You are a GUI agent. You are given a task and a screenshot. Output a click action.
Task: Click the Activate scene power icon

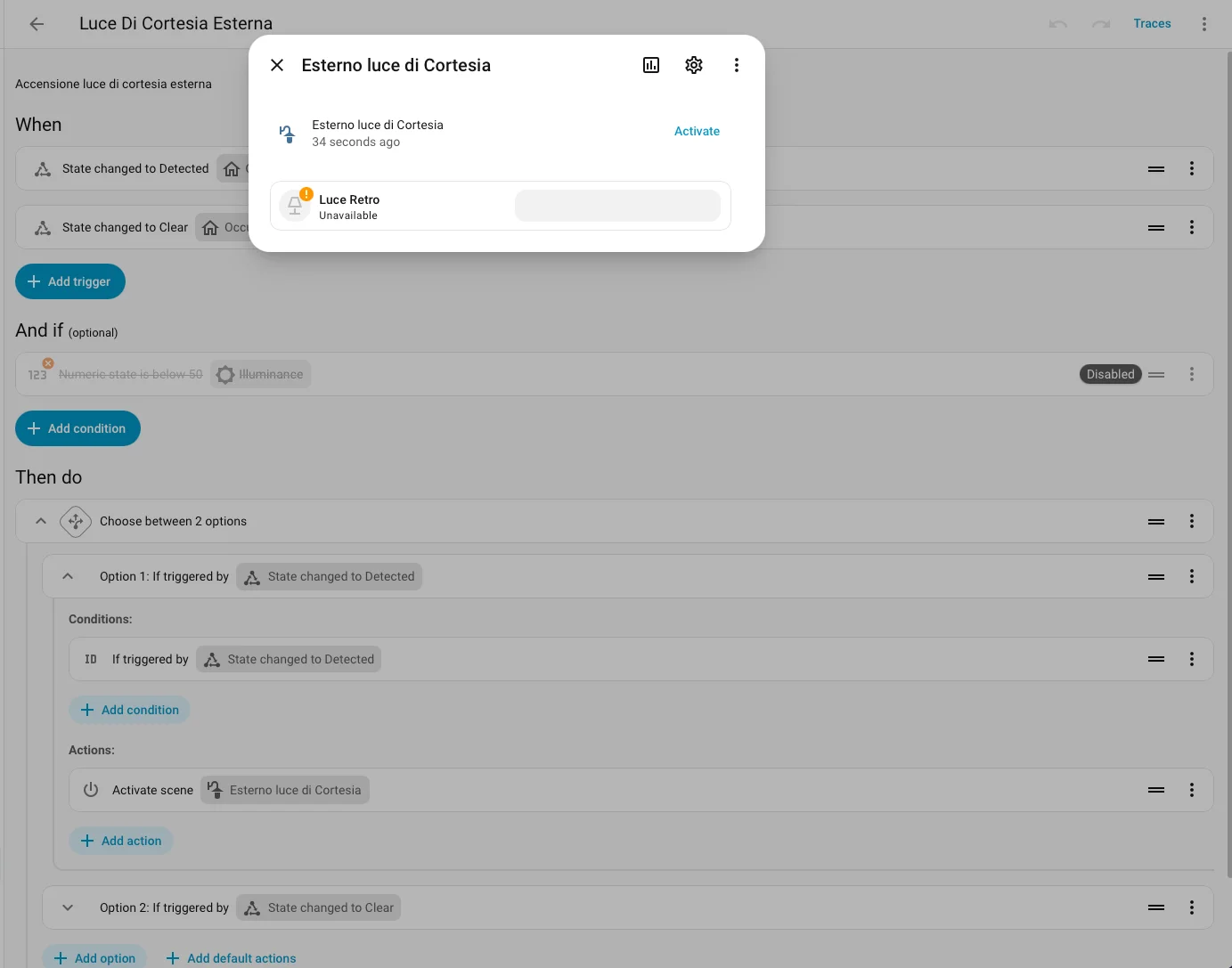[x=91, y=790]
